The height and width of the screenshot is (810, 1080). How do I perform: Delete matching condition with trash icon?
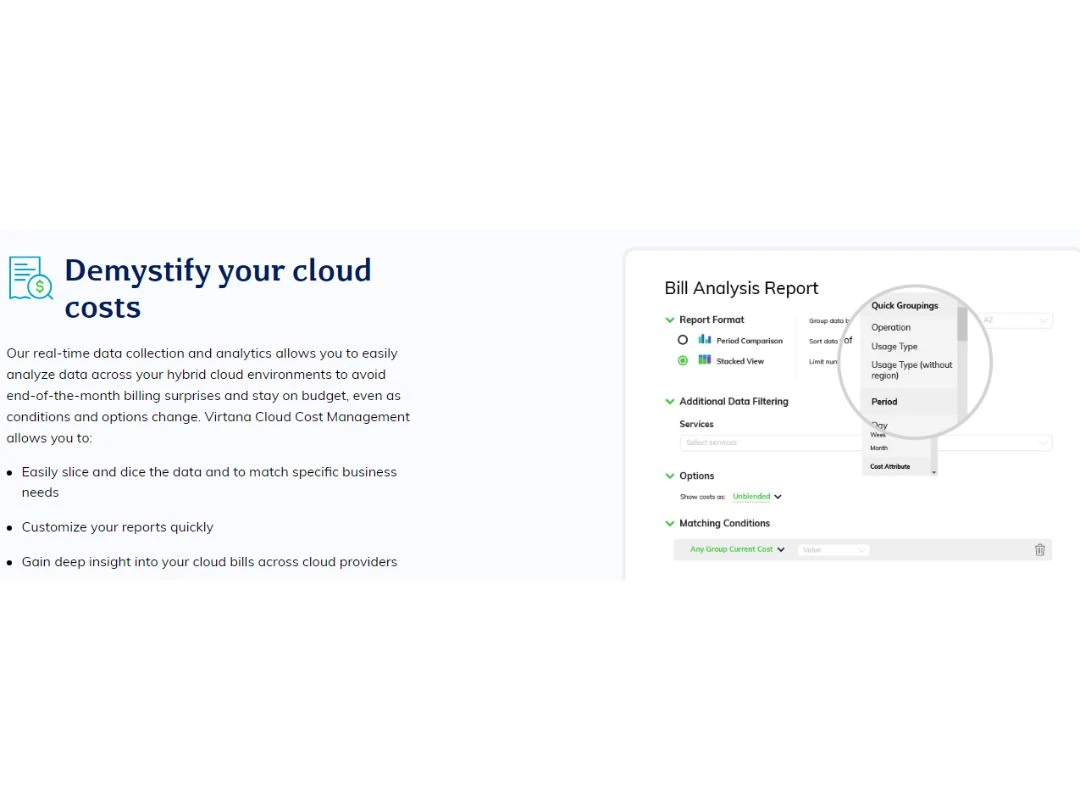[1039, 550]
